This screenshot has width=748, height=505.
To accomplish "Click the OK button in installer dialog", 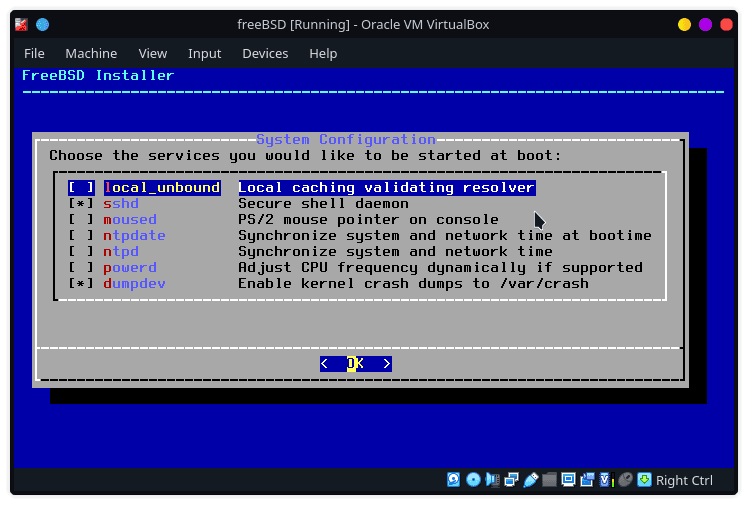I will tap(356, 364).
